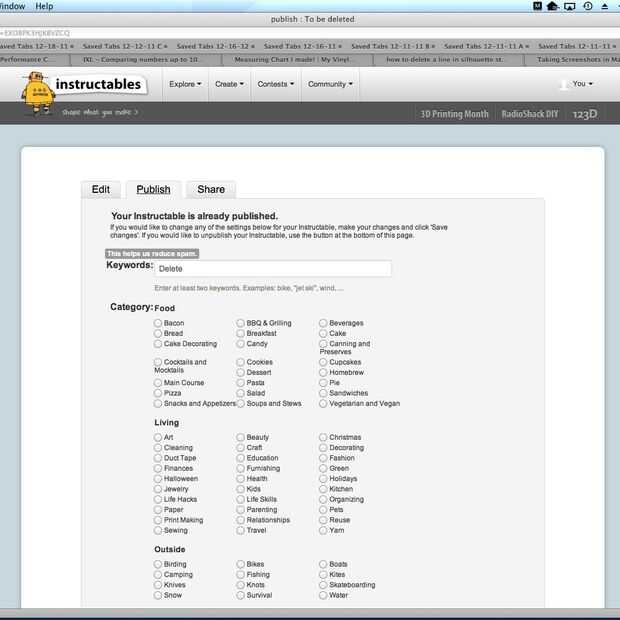620x620 pixels.
Task: Open the Time Machine menu bar icon
Action: (x=588, y=6)
